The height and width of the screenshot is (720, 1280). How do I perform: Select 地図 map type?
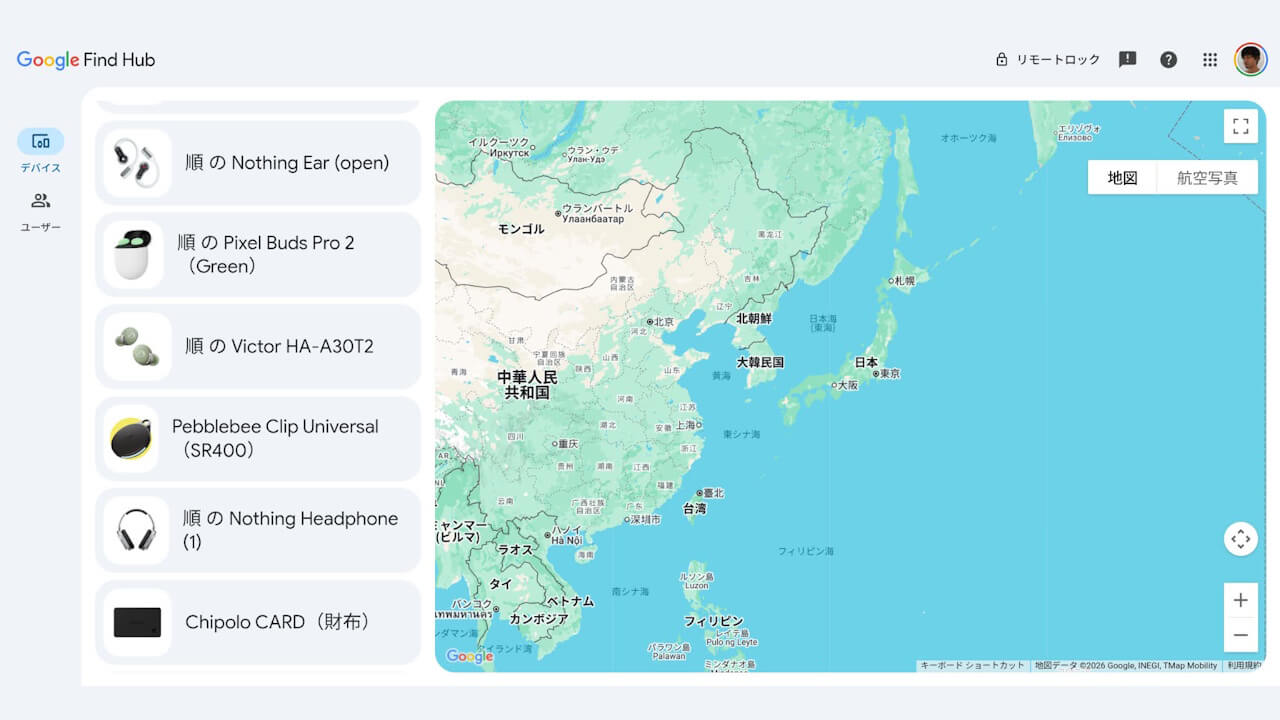click(x=1122, y=178)
